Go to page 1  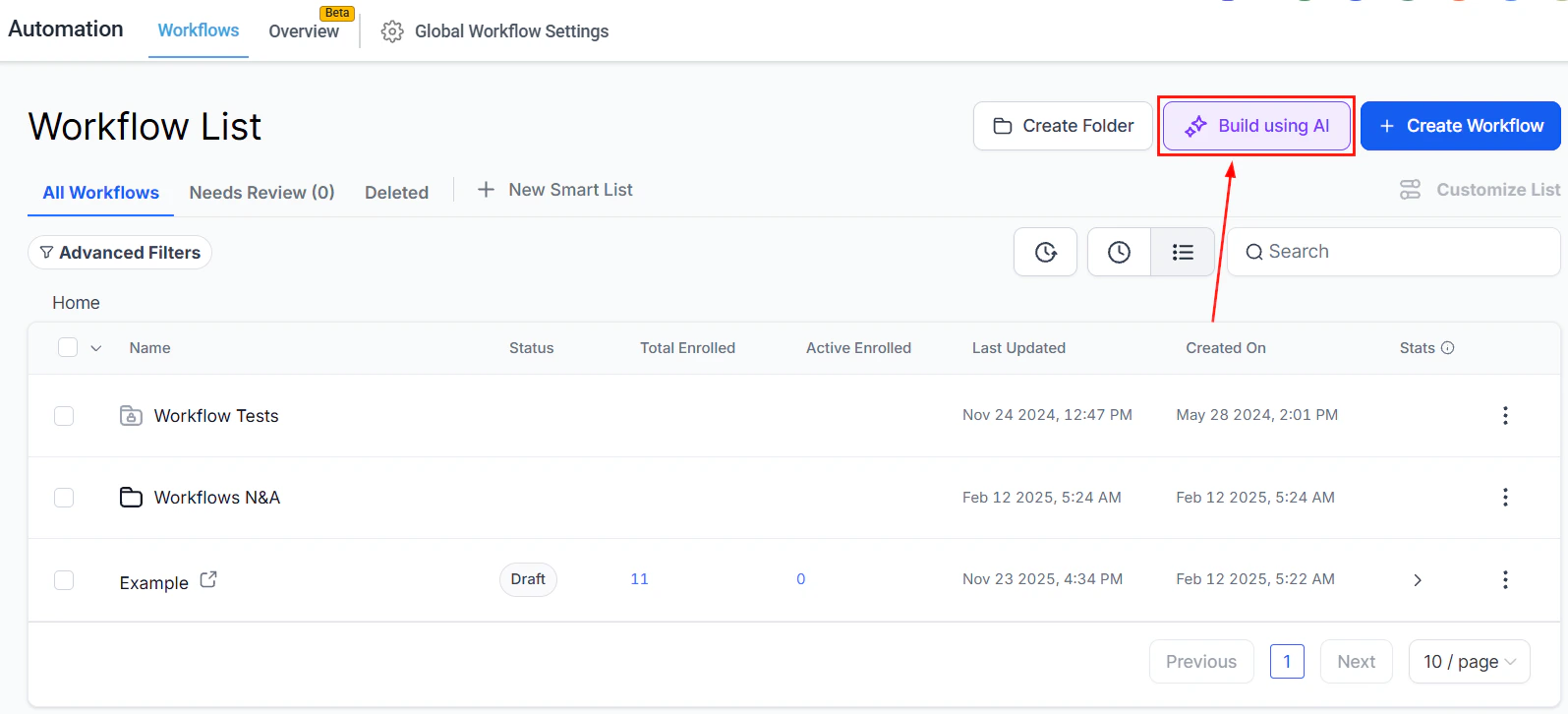(x=1287, y=662)
